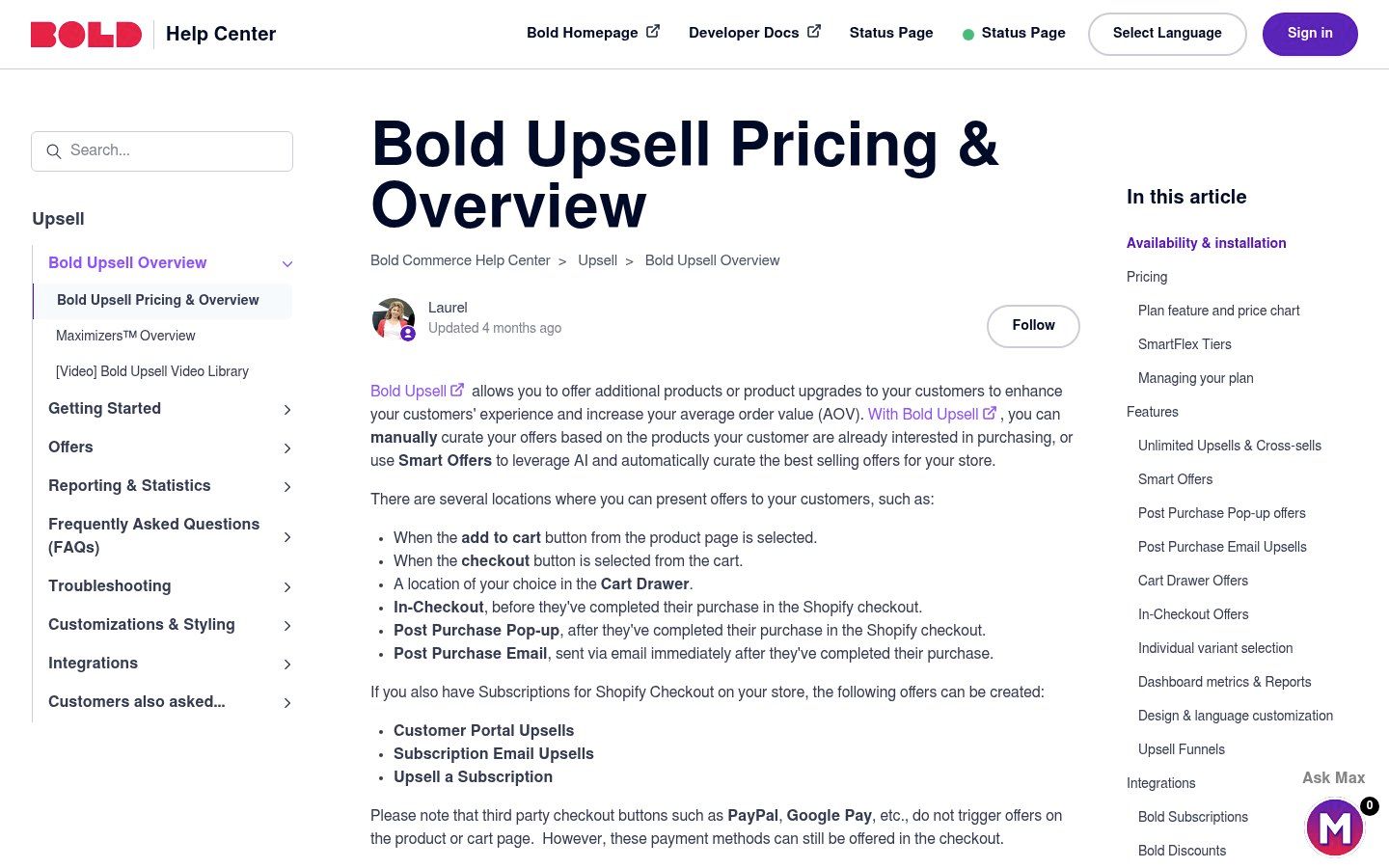1389x868 pixels.
Task: Collapse the Bold Upsell Overview section
Action: 286,263
